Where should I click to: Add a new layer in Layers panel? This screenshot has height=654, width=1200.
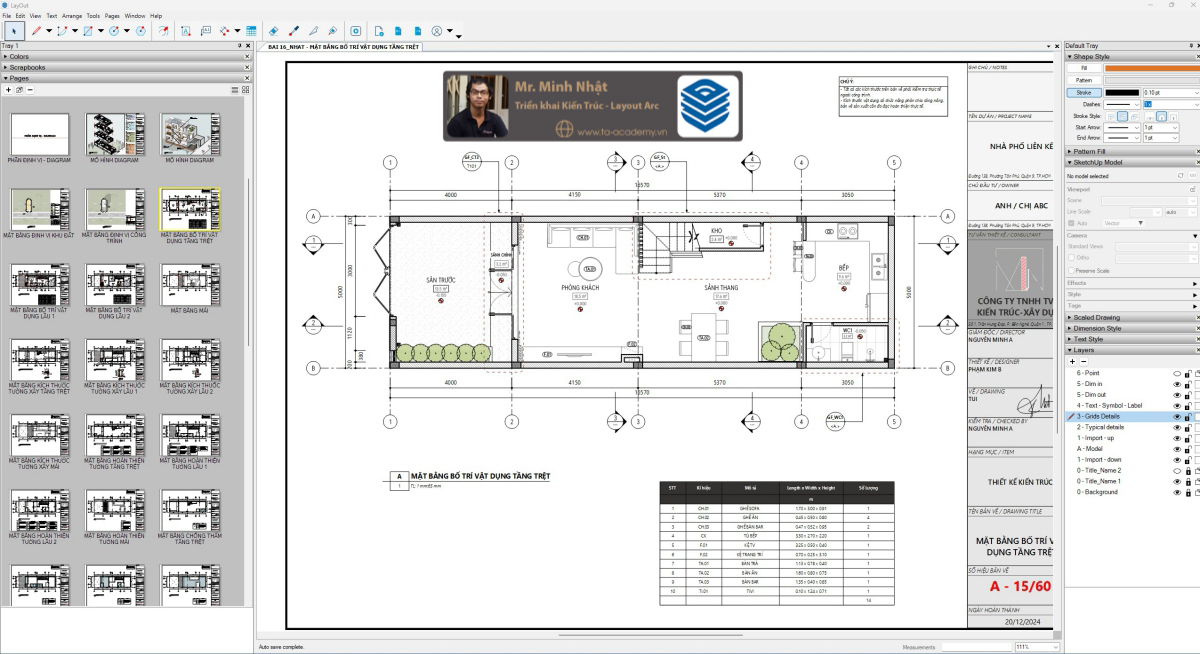click(x=1073, y=361)
